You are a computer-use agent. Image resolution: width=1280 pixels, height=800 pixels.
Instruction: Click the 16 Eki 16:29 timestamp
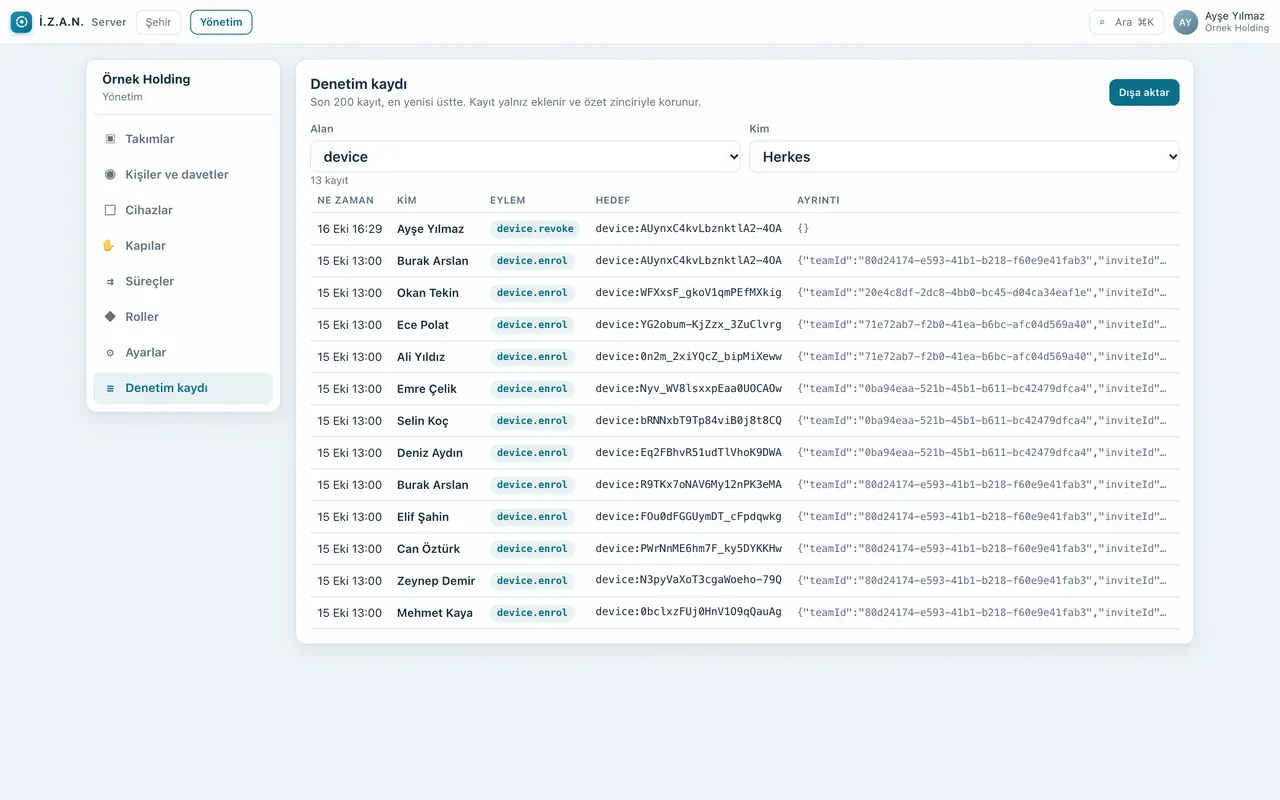click(350, 229)
